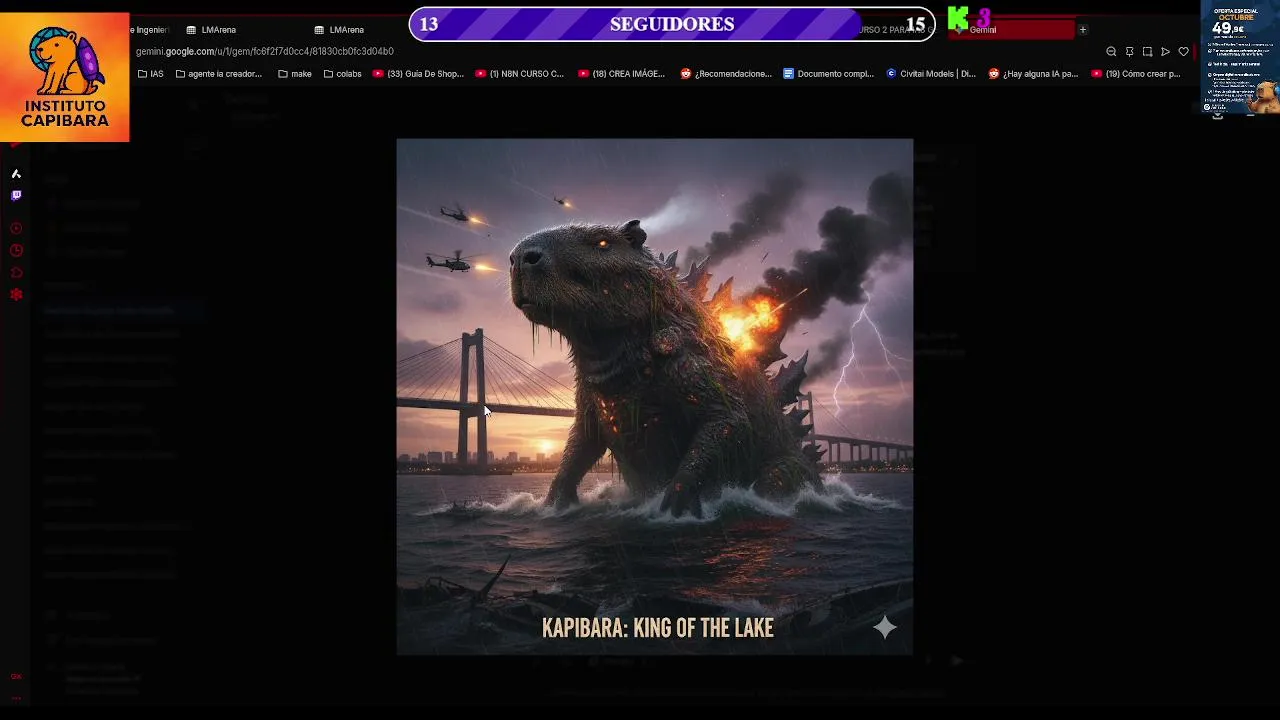Open 'Documento compl...' bookmark
1280x720 pixels.
(x=829, y=74)
